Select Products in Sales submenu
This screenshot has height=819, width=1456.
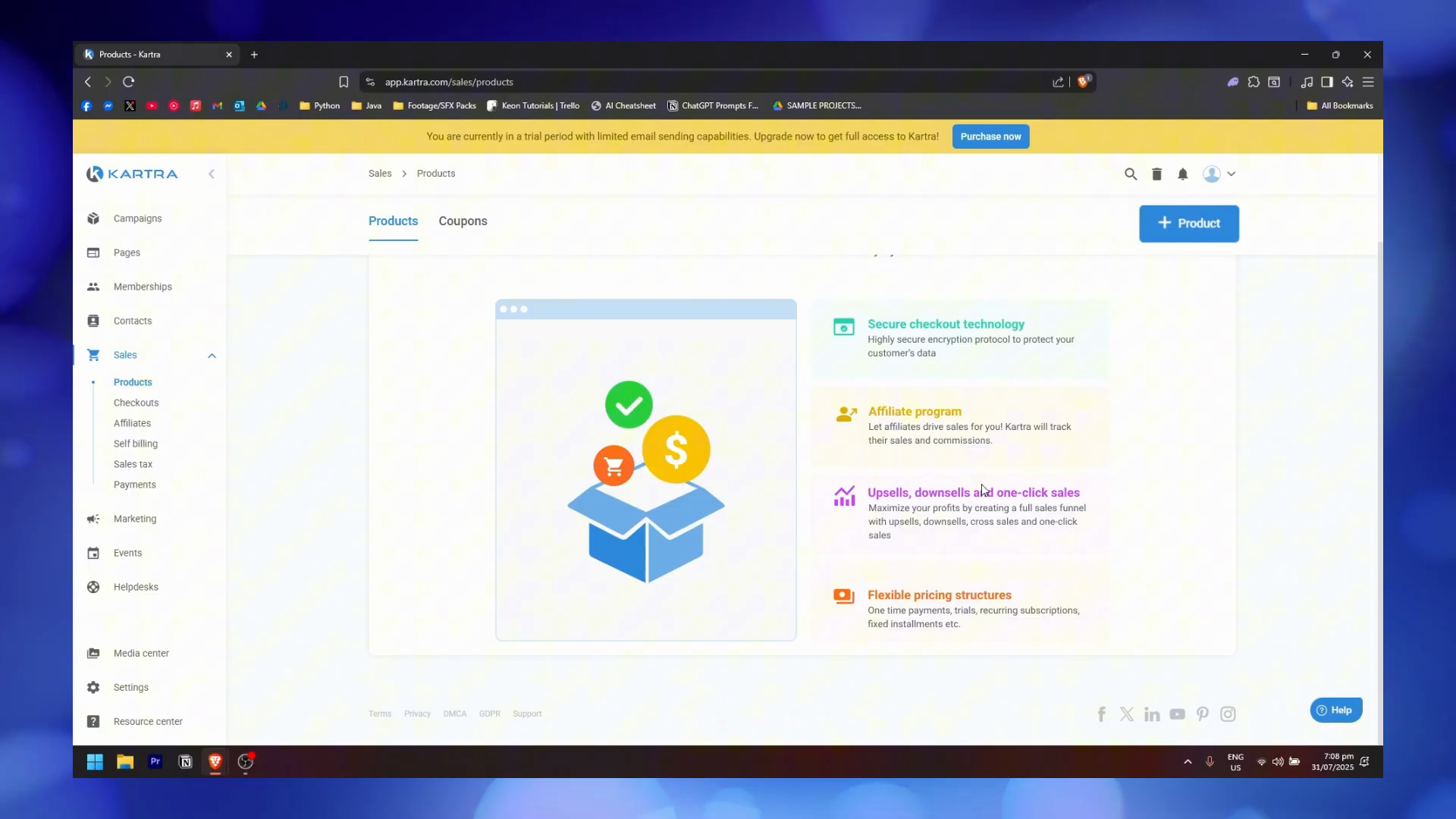pos(133,382)
